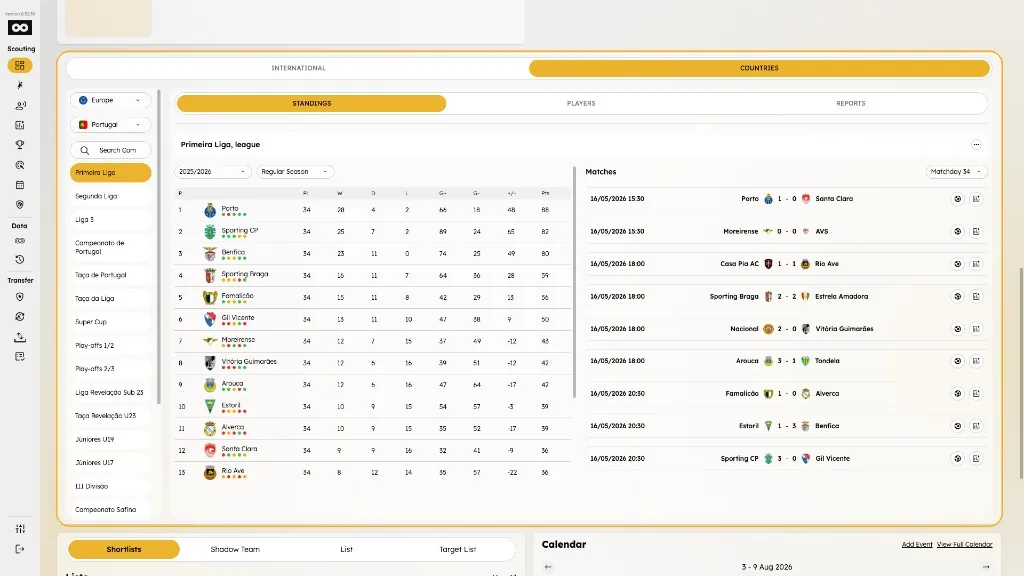
Task: Click the competitions list scrollbar
Action: coord(159,247)
